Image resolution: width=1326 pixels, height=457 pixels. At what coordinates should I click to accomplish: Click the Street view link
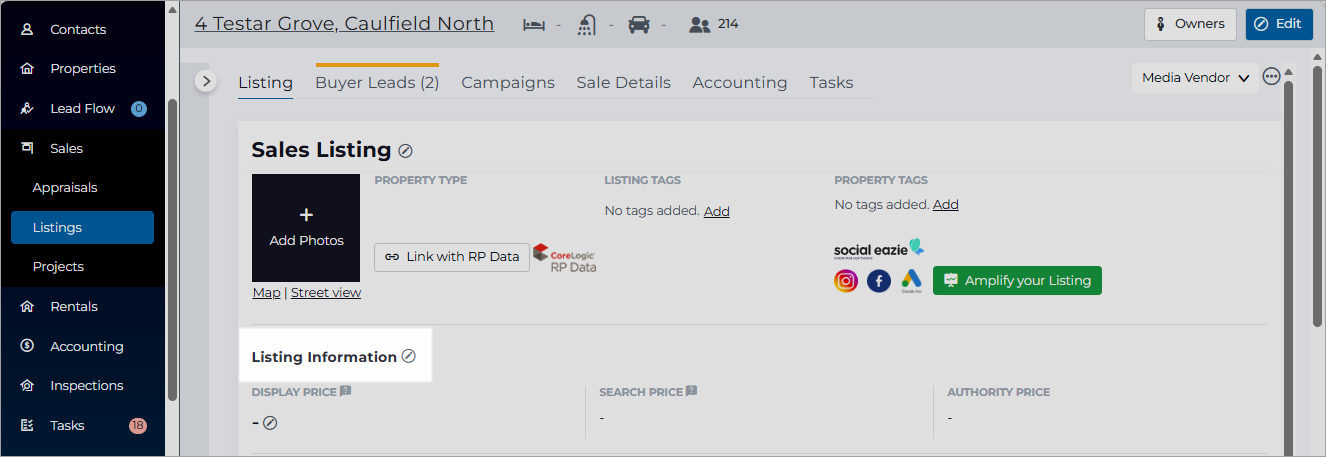click(x=326, y=293)
